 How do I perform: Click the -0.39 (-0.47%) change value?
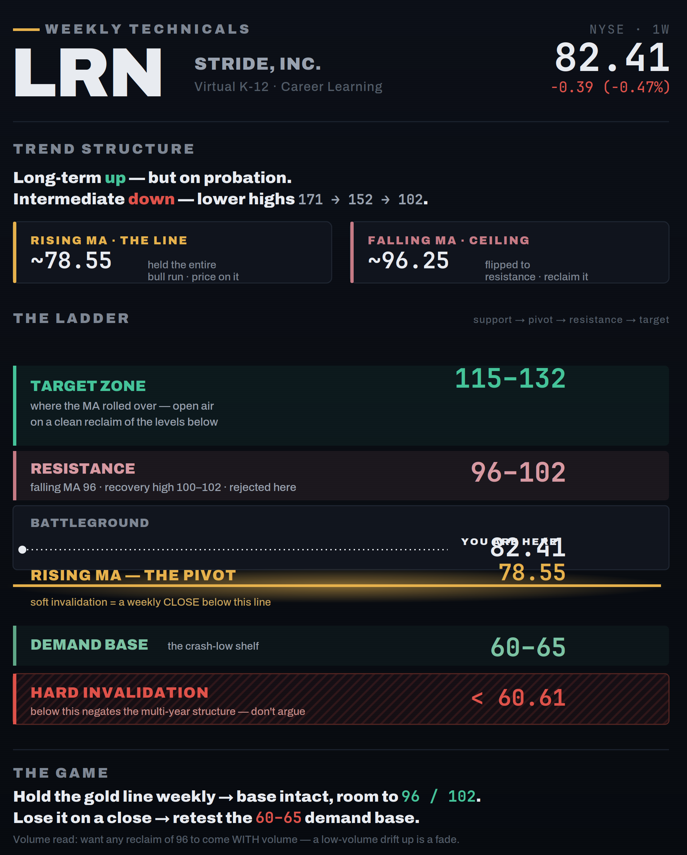tap(610, 87)
